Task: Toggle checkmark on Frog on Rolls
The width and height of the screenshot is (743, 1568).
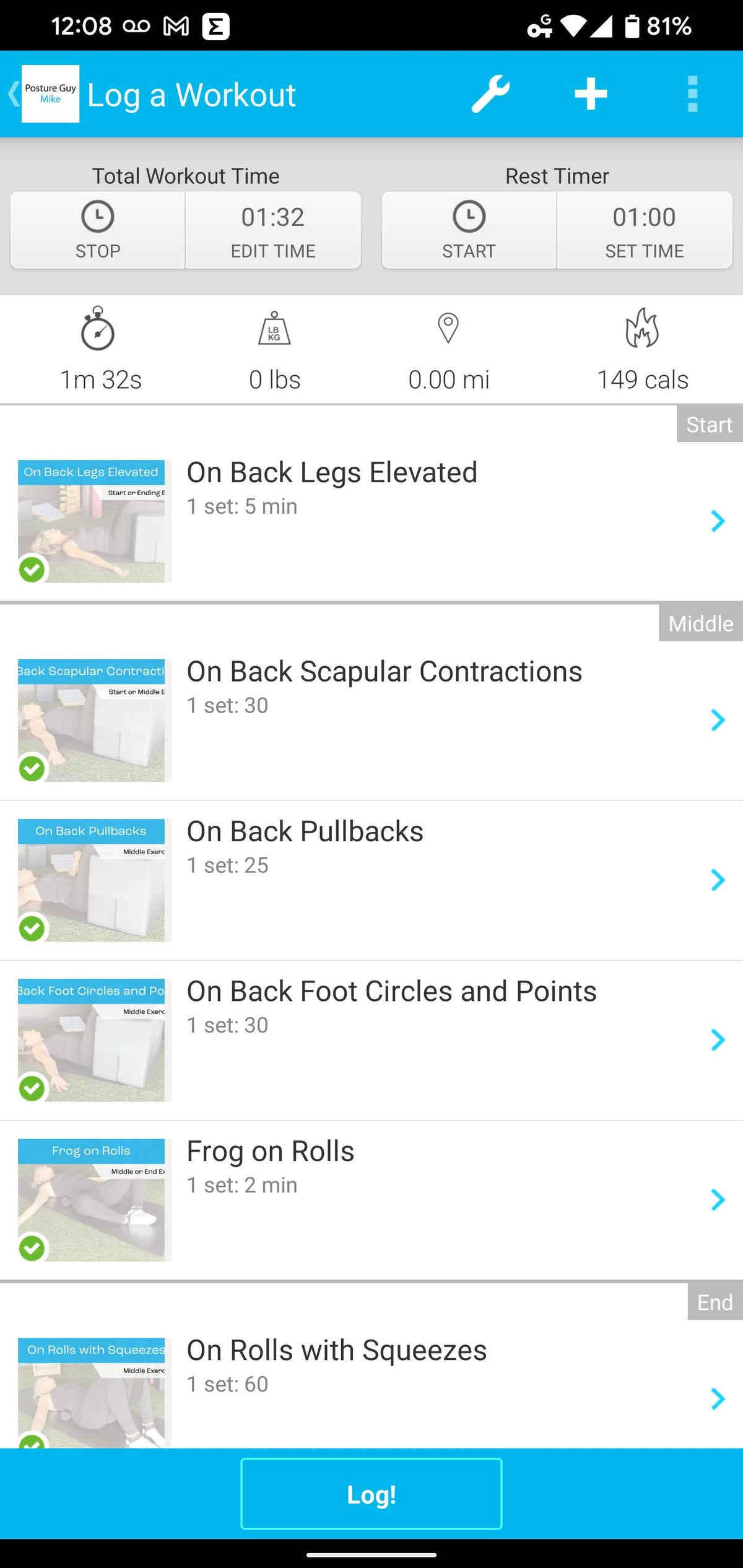Action: [32, 1248]
